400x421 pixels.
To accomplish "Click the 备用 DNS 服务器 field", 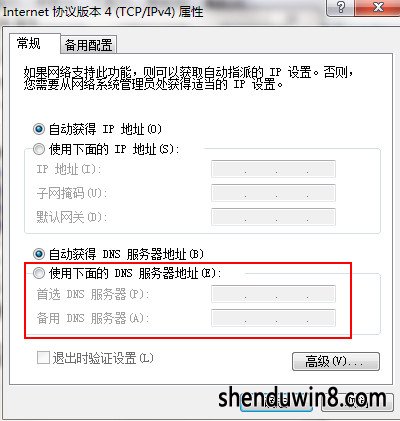I will point(273,318).
